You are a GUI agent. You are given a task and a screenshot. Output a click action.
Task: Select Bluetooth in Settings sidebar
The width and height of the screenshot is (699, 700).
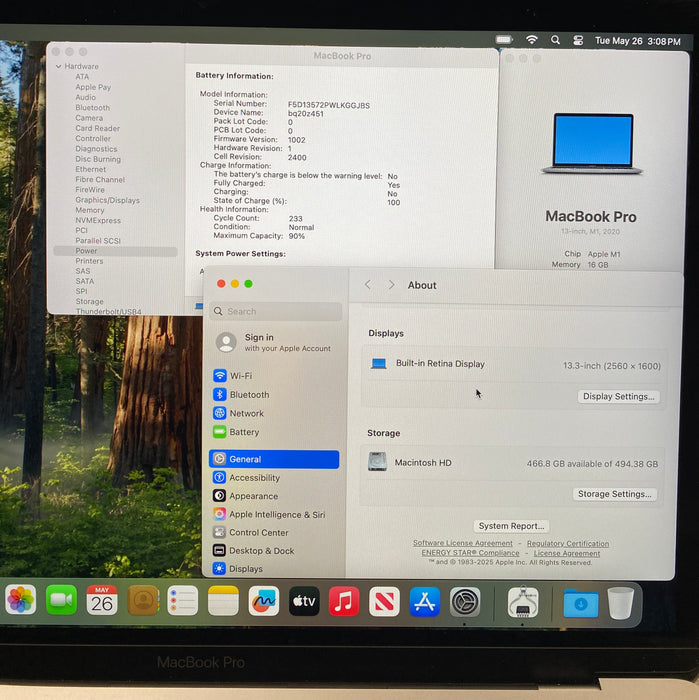coord(274,395)
